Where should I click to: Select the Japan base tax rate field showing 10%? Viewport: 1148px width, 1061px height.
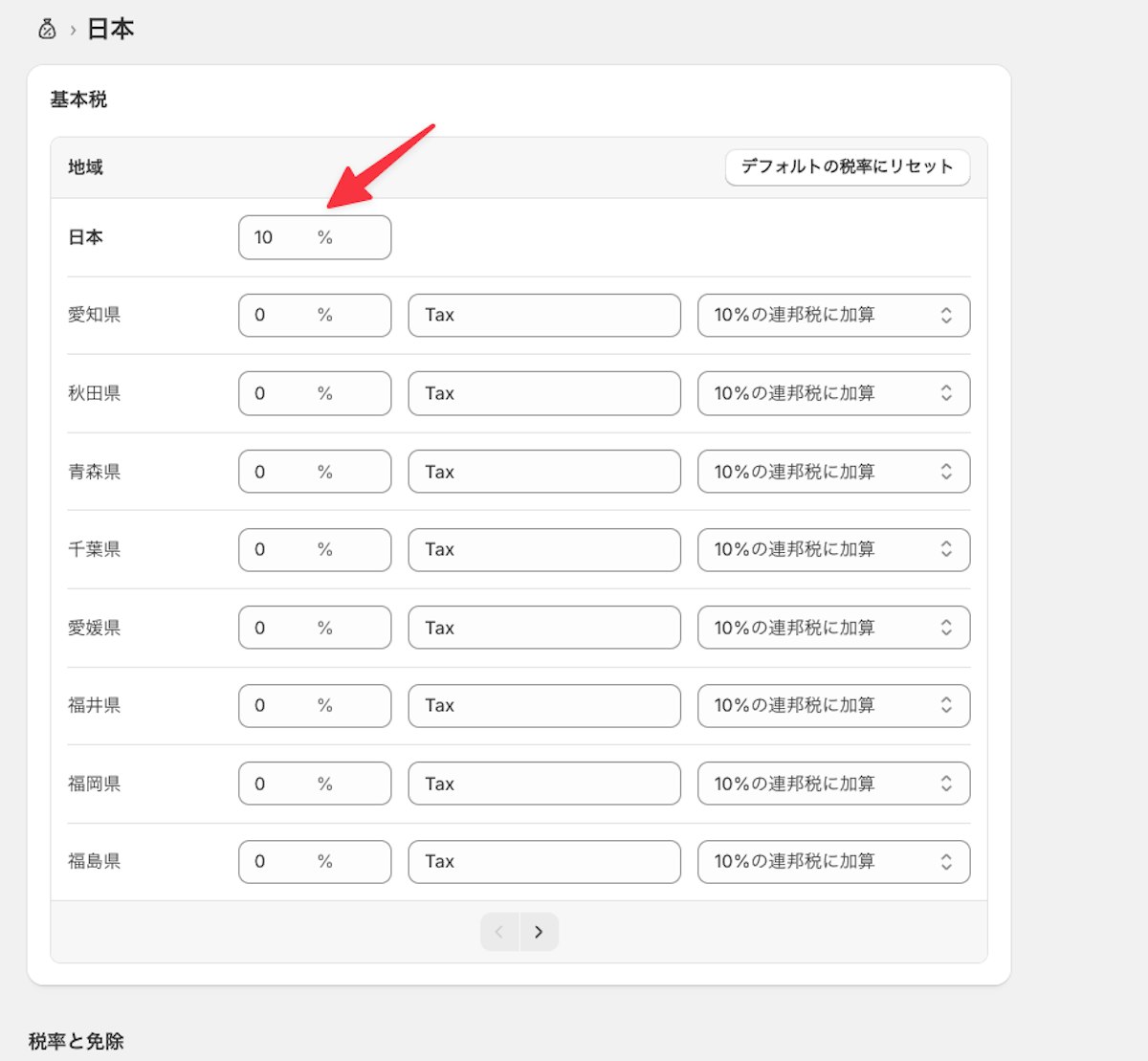pos(314,237)
